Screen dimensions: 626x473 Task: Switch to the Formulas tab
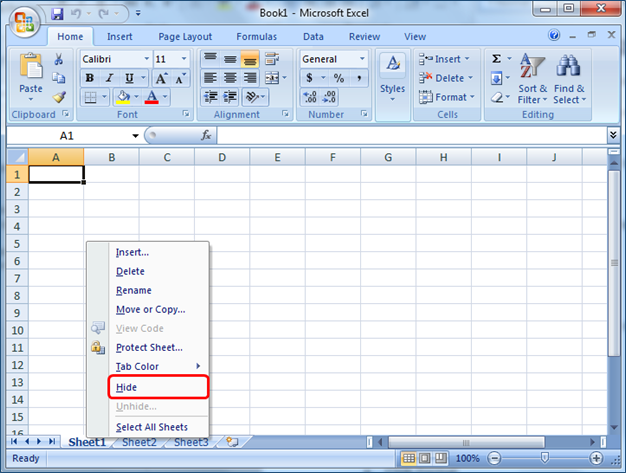coord(256,37)
